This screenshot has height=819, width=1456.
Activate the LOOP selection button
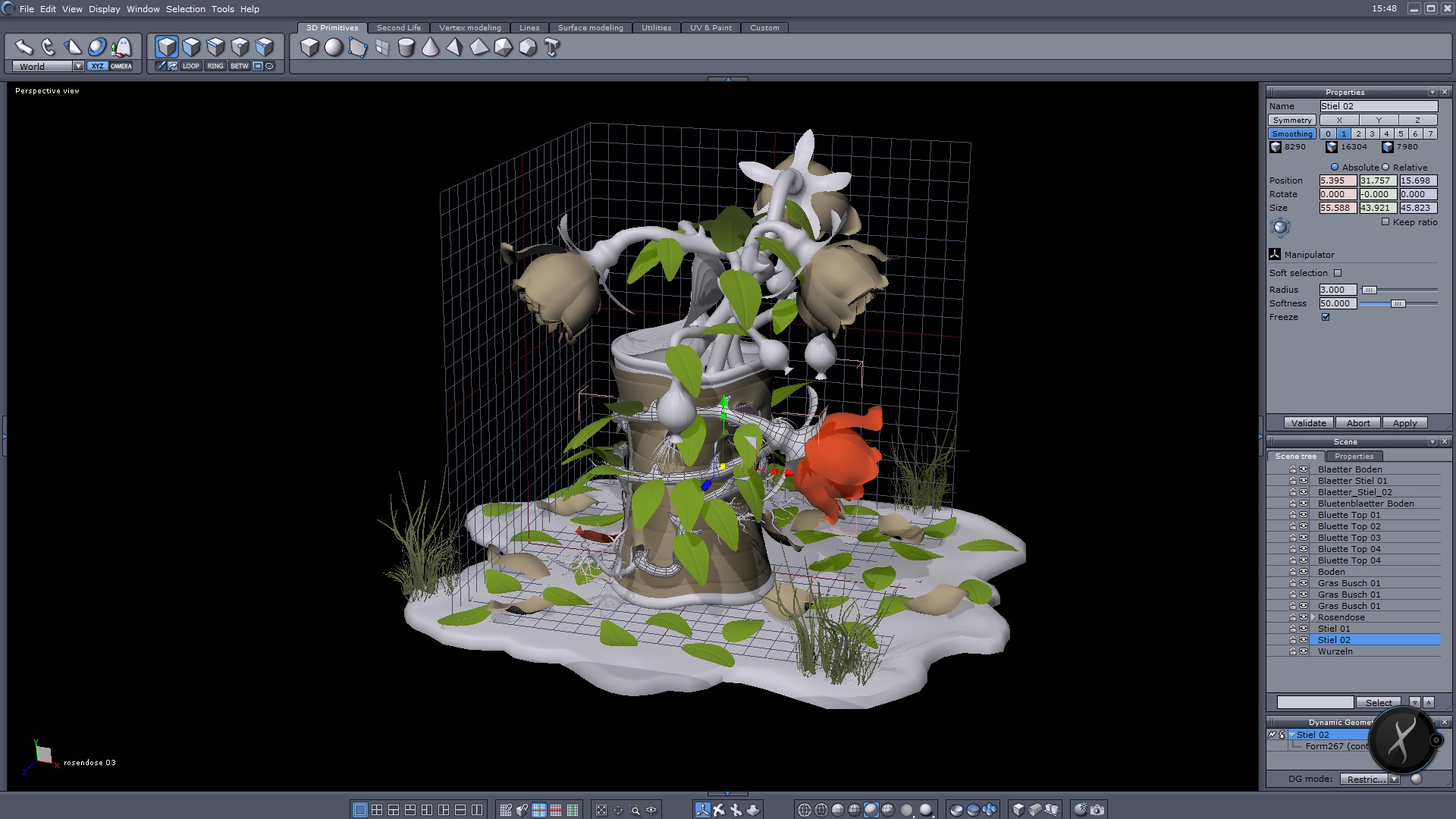click(x=190, y=66)
